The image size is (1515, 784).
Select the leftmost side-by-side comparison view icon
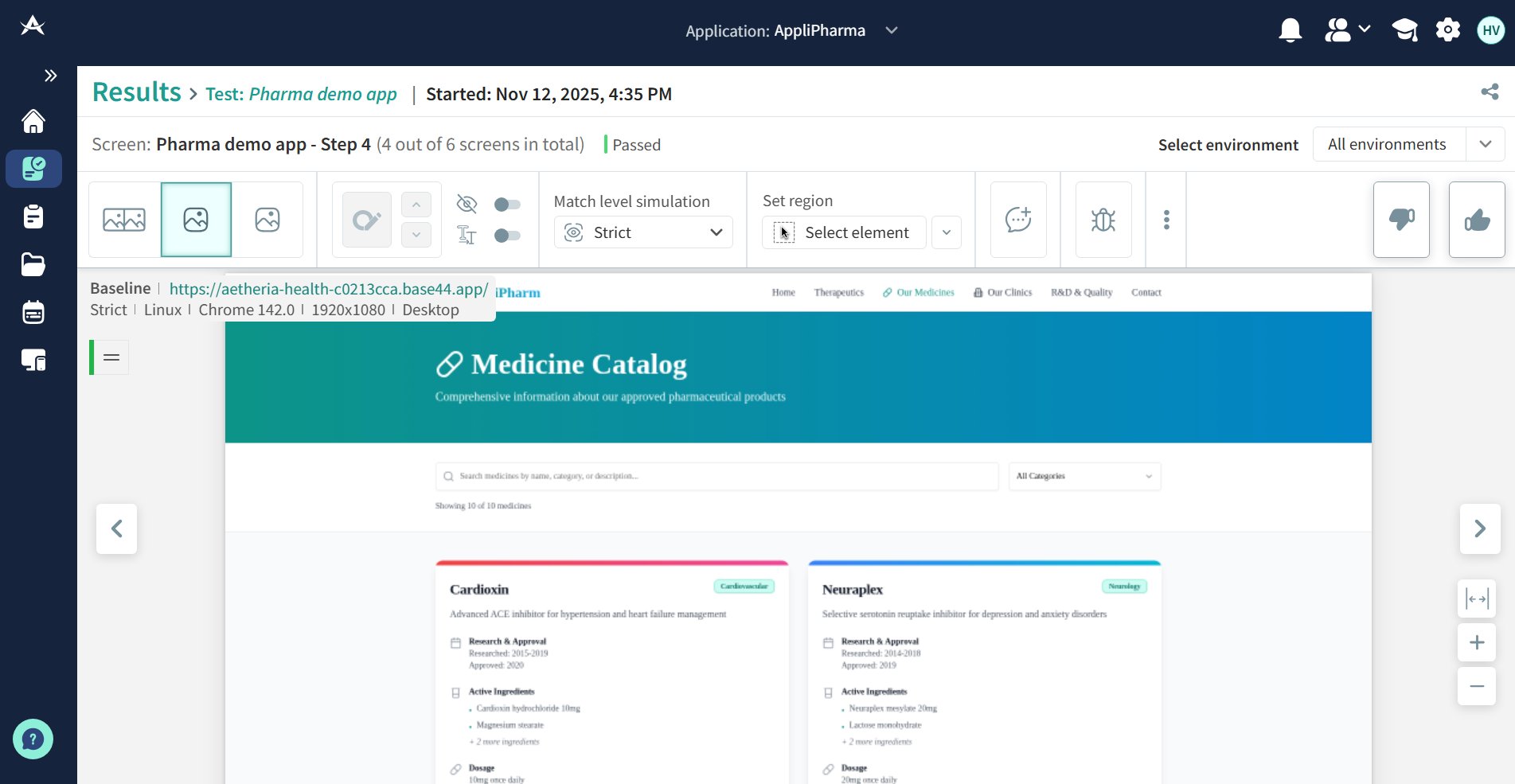124,219
